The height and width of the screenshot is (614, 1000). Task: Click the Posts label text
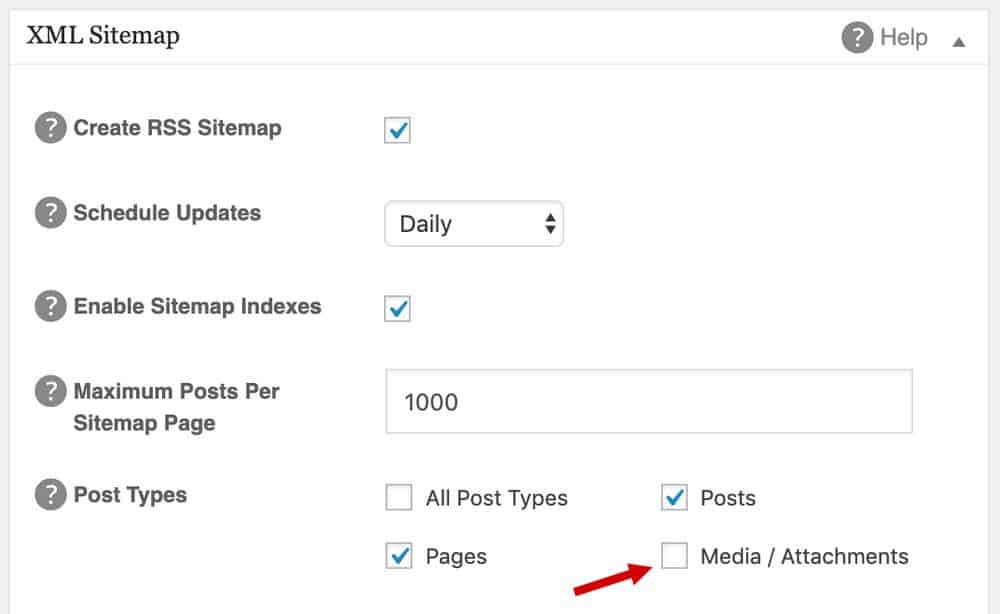click(728, 498)
